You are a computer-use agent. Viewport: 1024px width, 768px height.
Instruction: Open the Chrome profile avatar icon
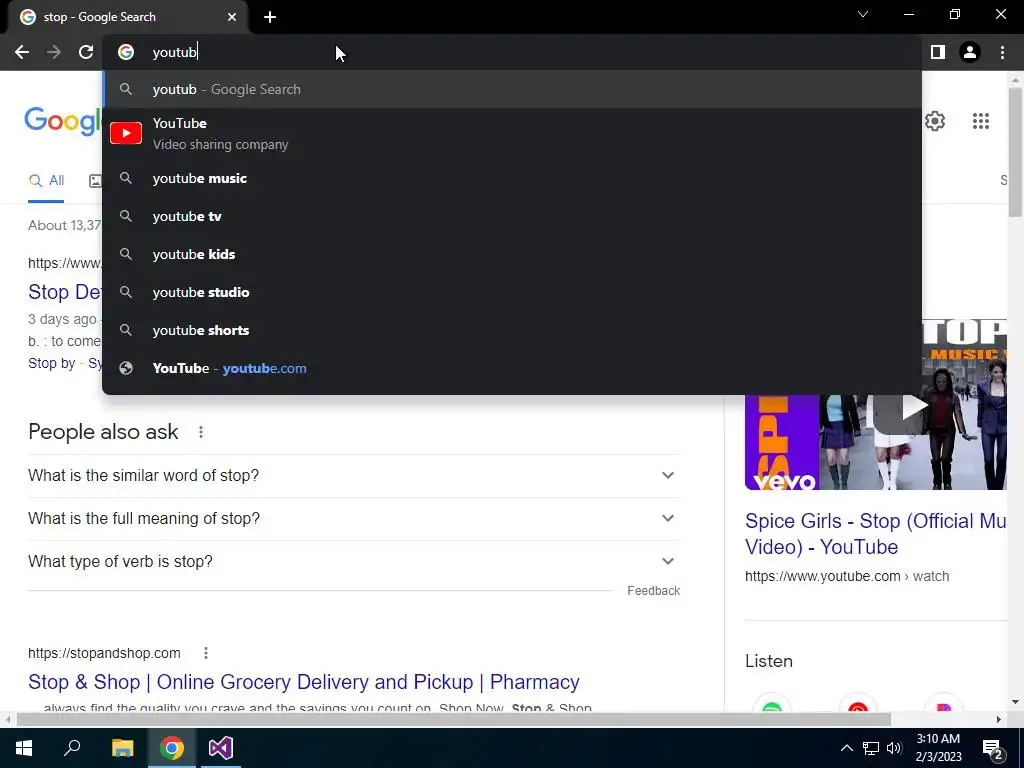pos(970,52)
